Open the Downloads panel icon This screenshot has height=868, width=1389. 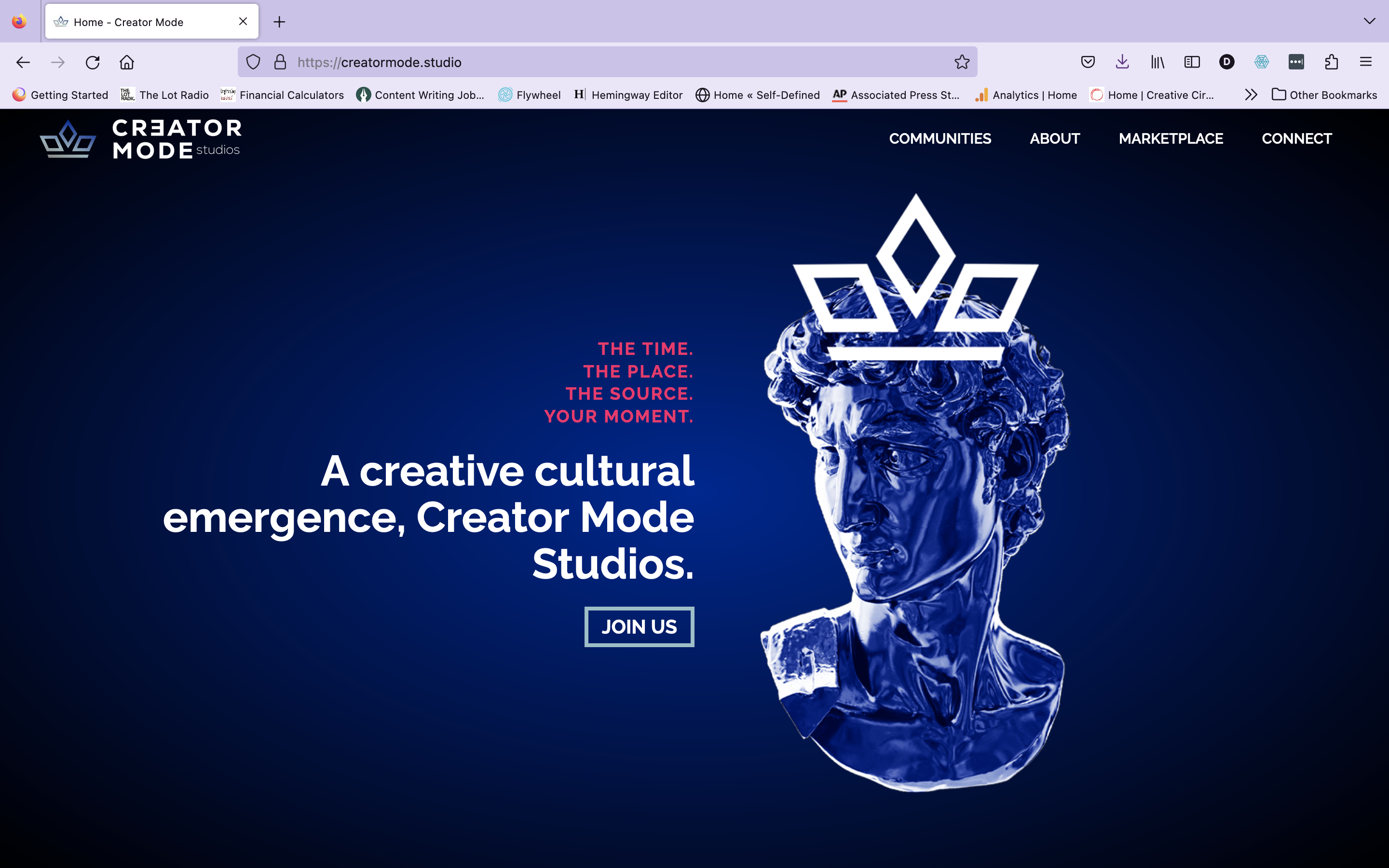[1122, 62]
